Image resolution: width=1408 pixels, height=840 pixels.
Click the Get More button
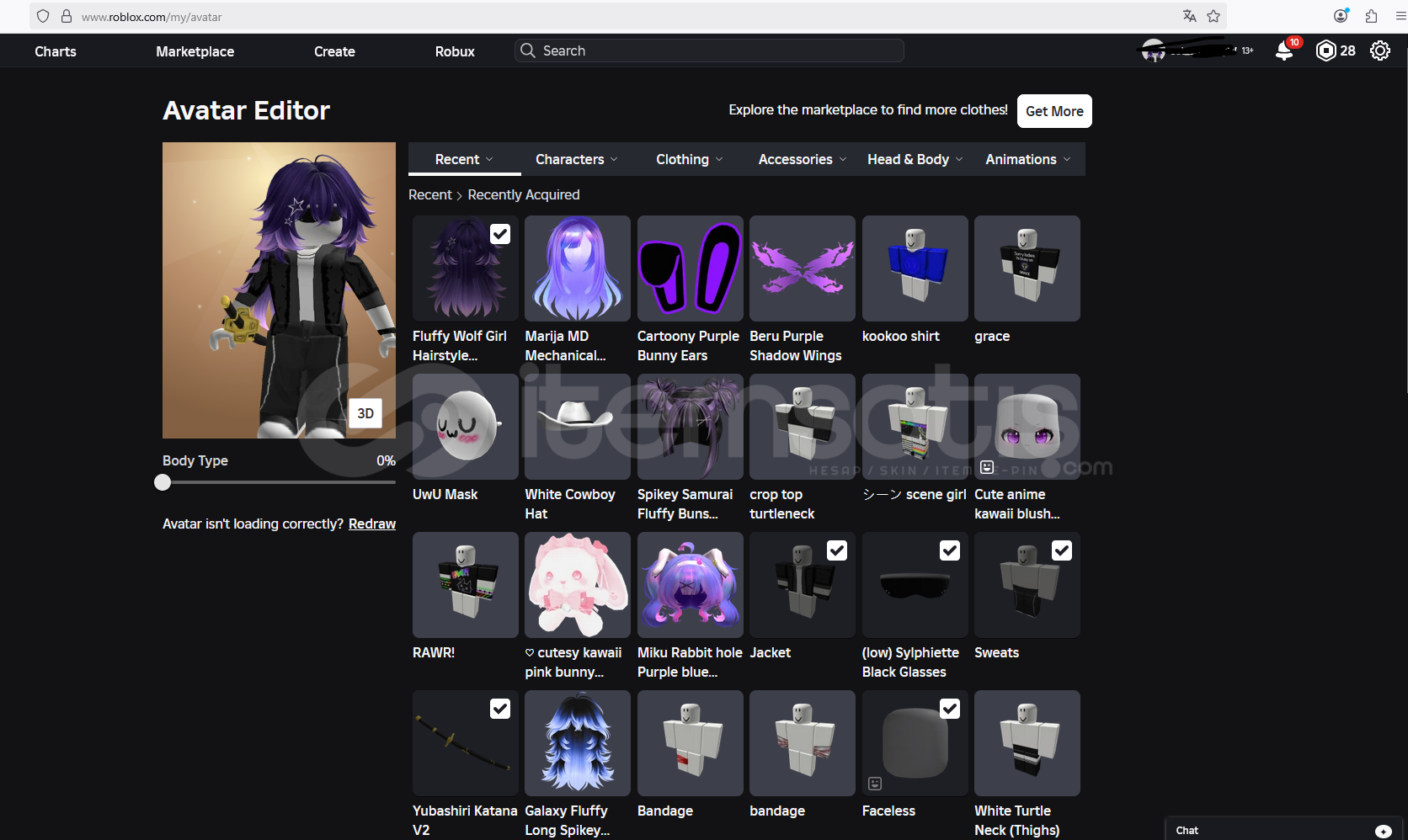point(1054,111)
